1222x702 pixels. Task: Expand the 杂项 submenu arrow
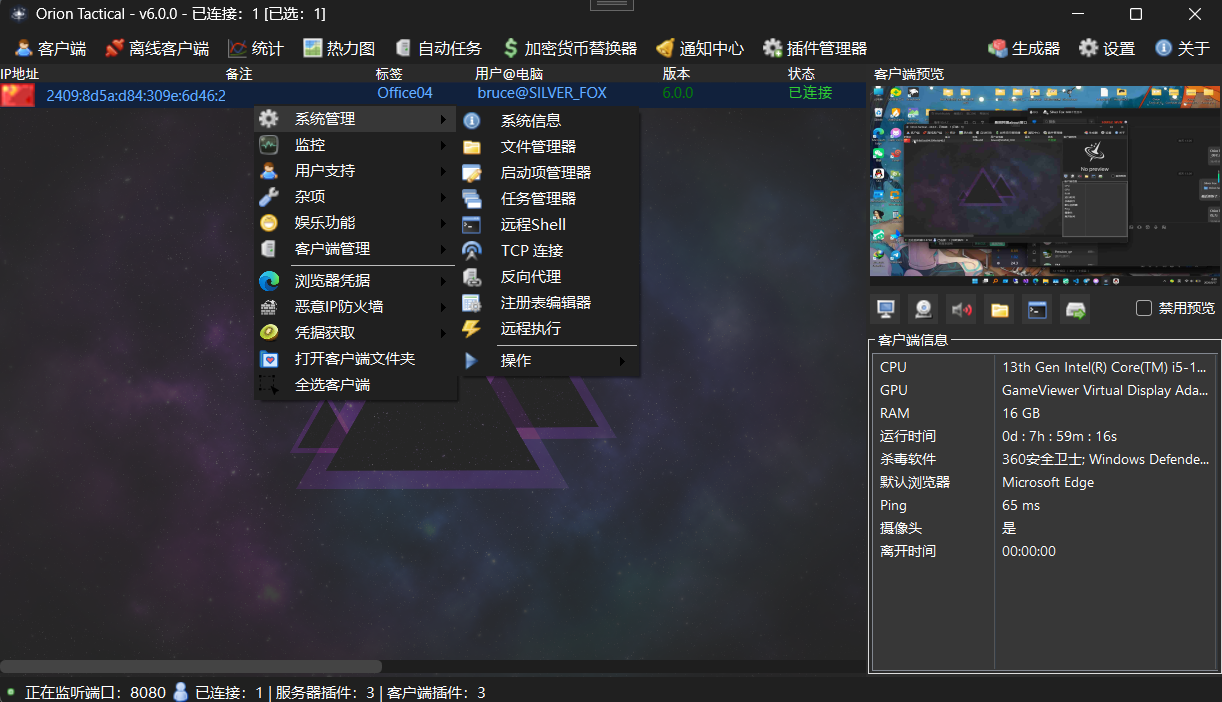(443, 197)
